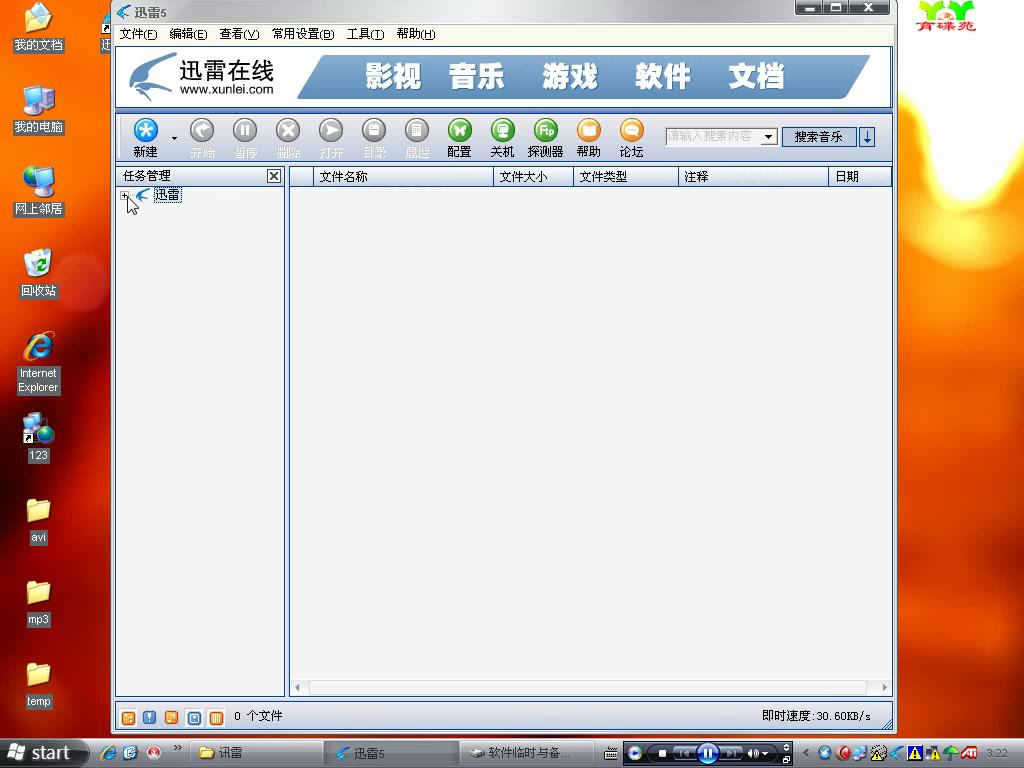Focus the search content input field

pos(713,136)
